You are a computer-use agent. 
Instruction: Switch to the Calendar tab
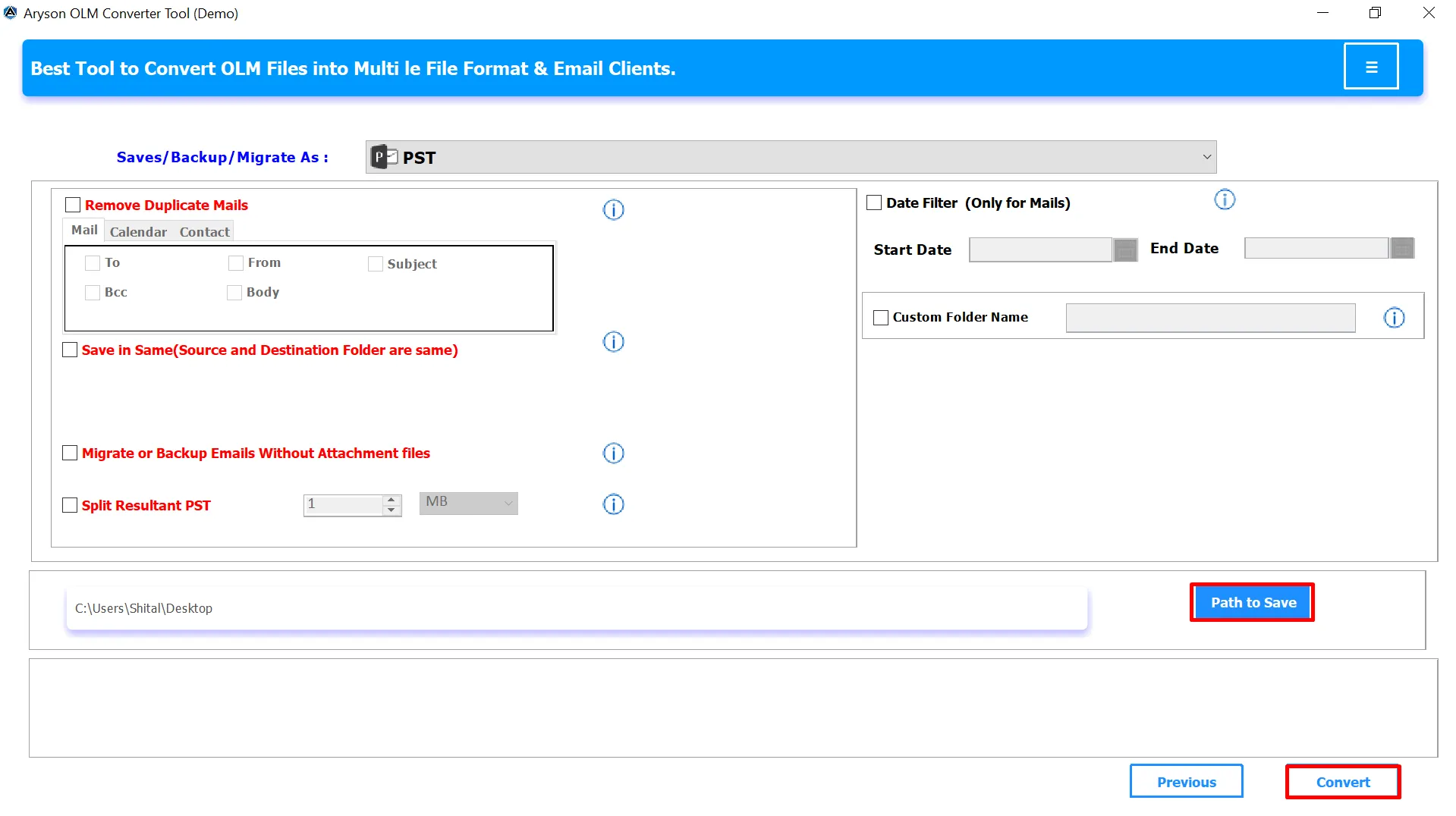tap(138, 232)
